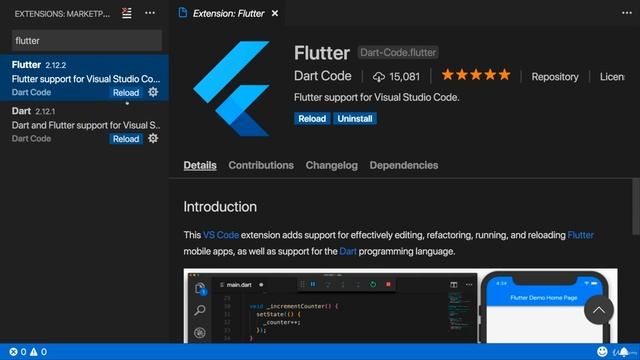Screen dimensions: 640x360
Task: Click the flutter search input field
Action: coord(87,40)
